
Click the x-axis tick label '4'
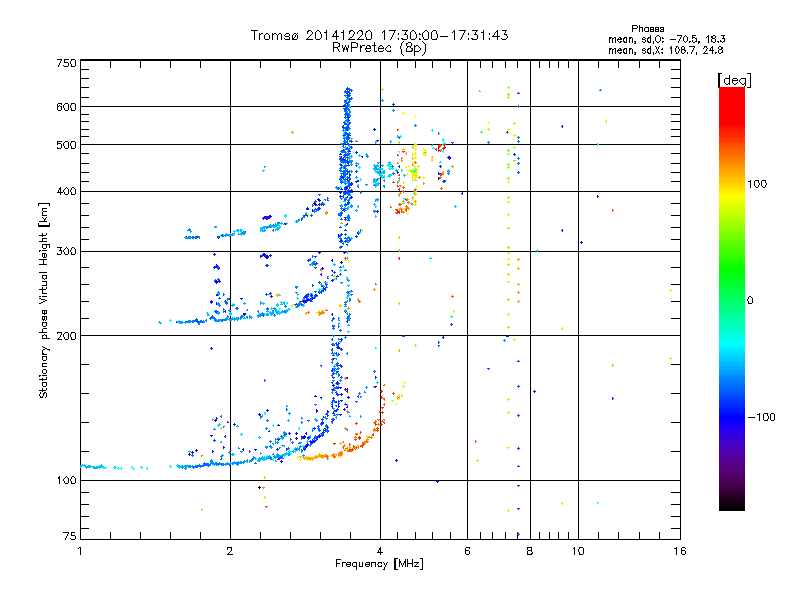click(380, 551)
